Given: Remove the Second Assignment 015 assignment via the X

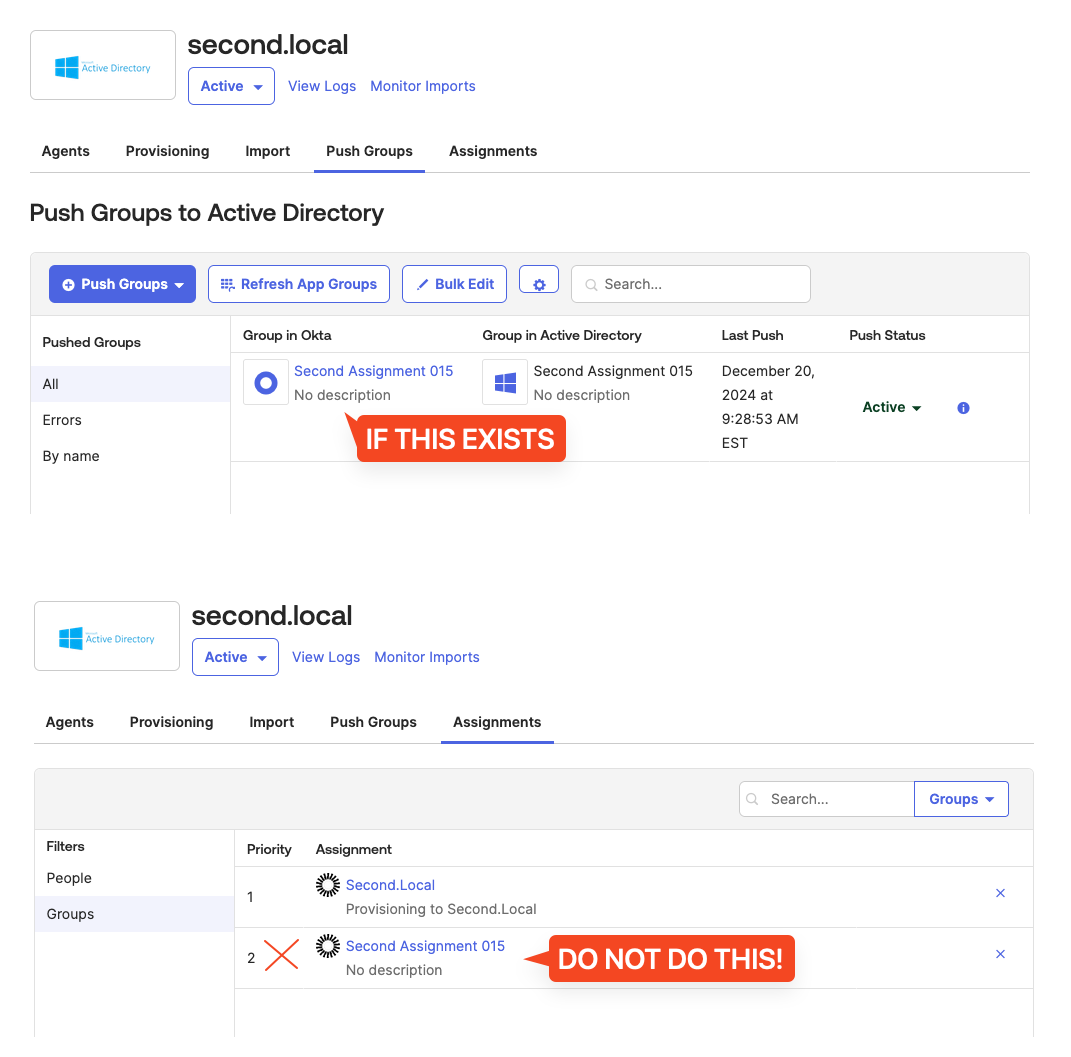Looking at the screenshot, I should pos(1000,954).
